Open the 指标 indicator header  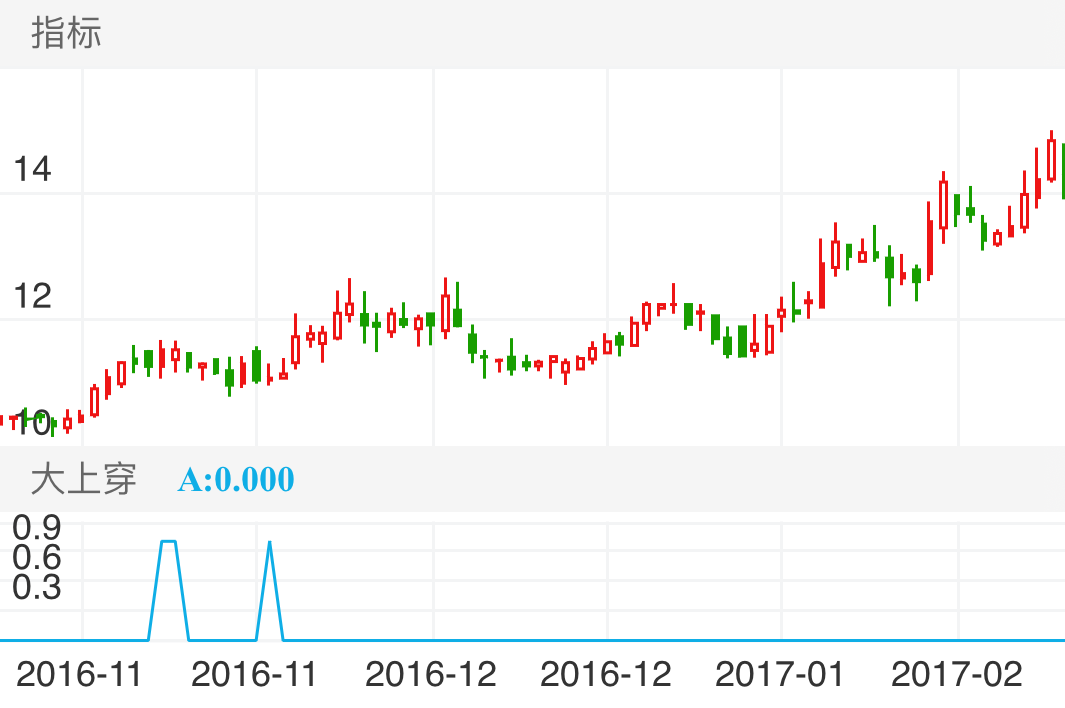(x=66, y=34)
